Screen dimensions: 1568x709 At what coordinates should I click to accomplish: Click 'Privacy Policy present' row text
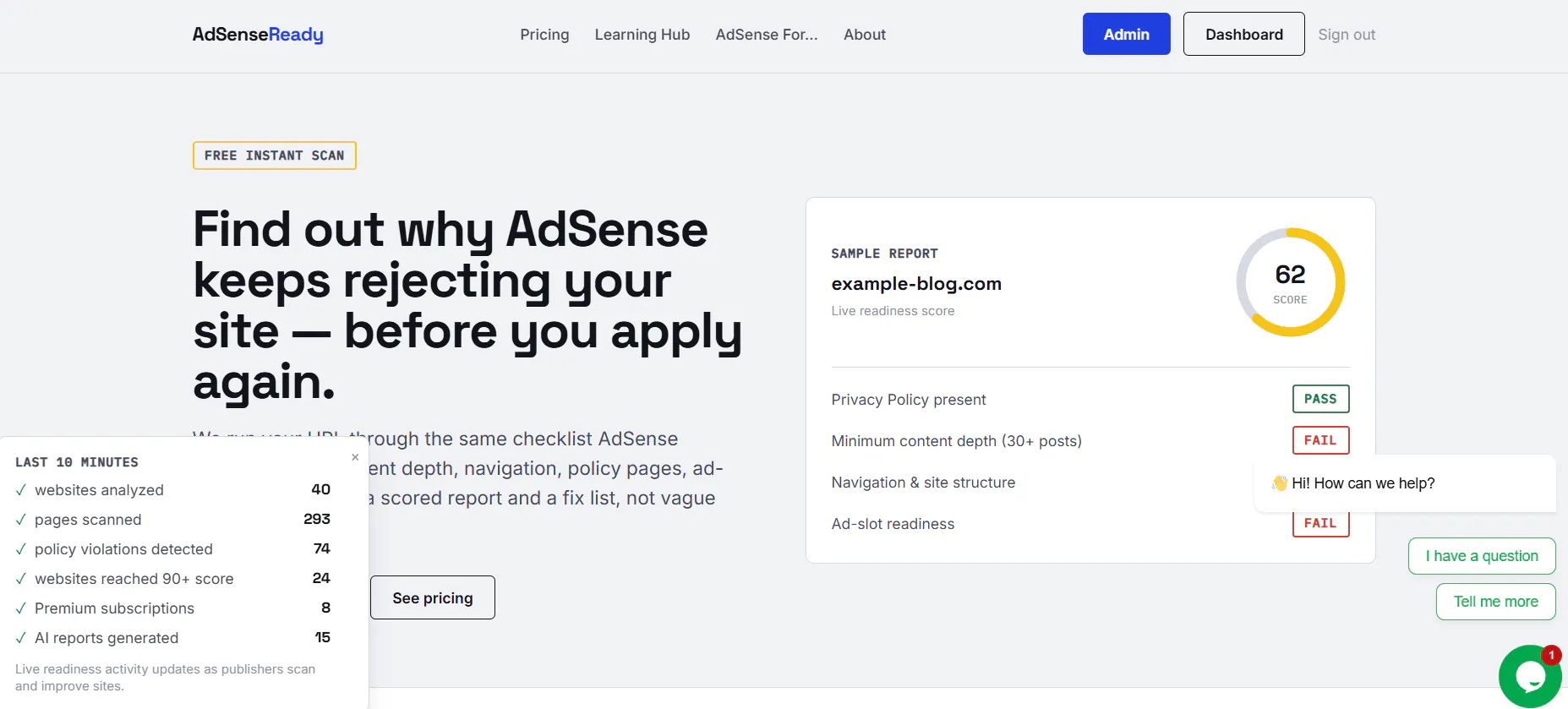click(909, 400)
